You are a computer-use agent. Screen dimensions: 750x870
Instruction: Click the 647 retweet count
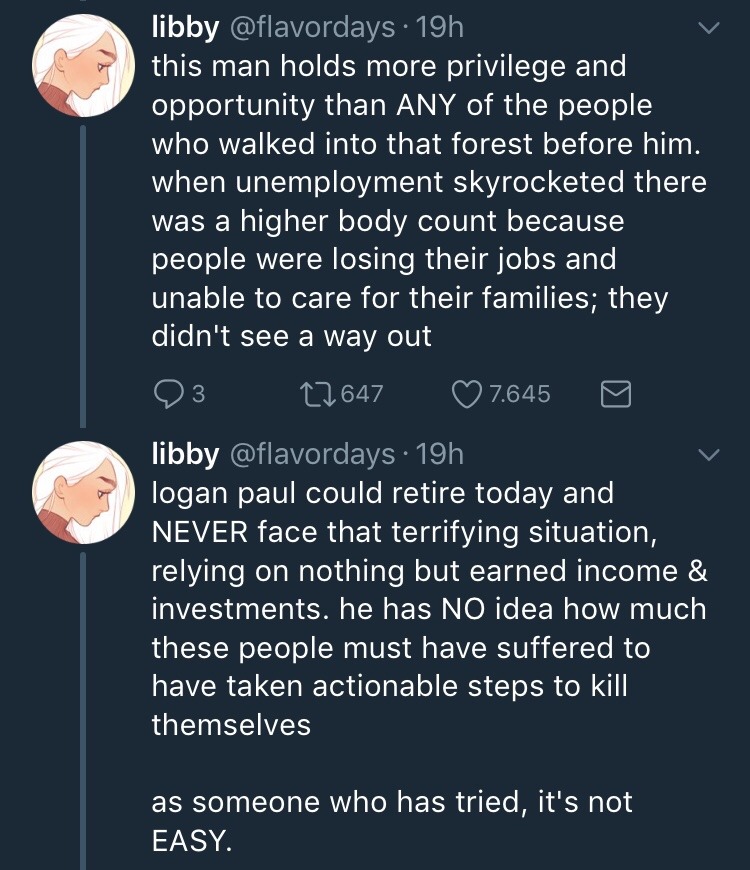362,394
